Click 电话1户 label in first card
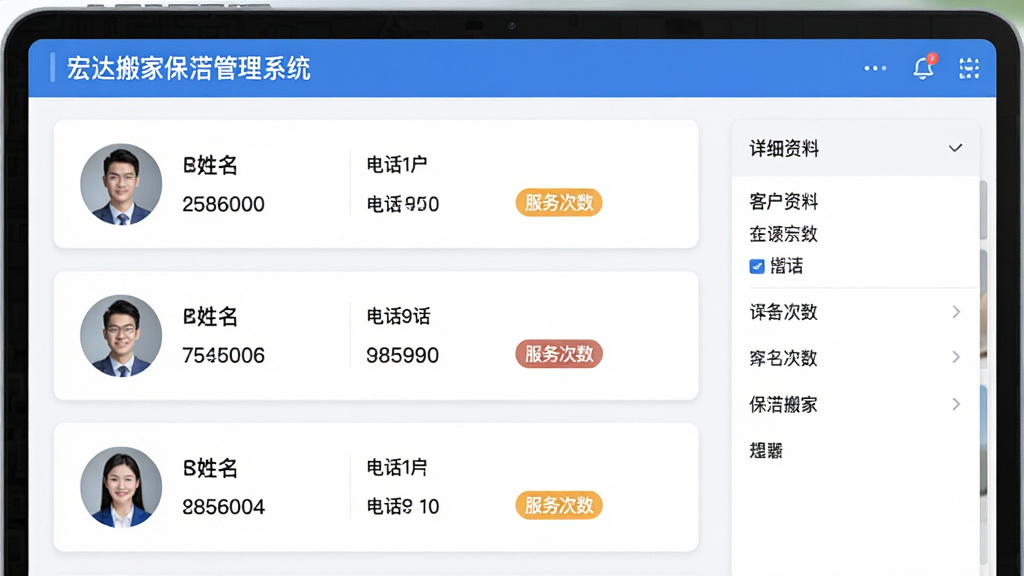Screen dimensions: 1024x576 point(396,165)
